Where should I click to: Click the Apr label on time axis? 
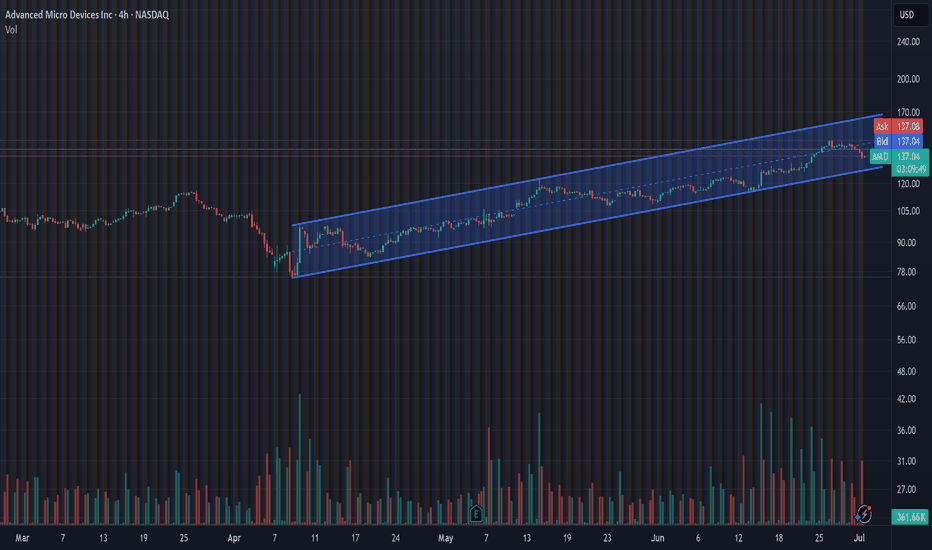234,538
